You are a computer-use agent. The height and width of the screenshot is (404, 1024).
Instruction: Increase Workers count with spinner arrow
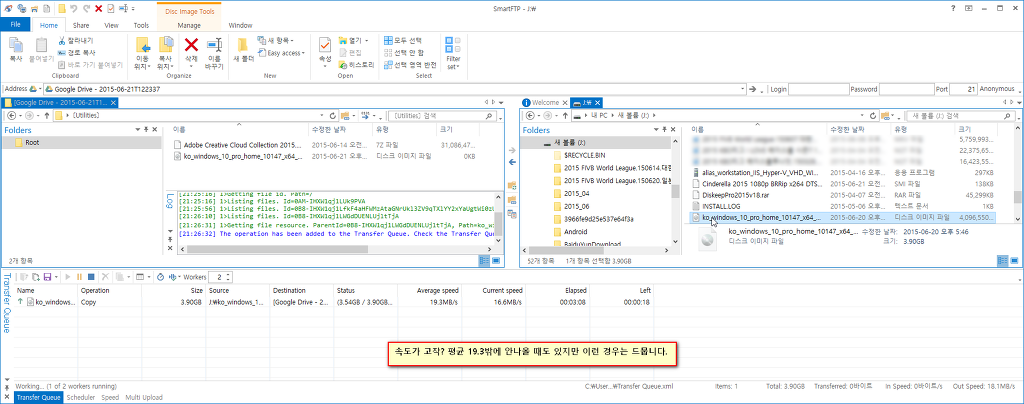click(227, 275)
